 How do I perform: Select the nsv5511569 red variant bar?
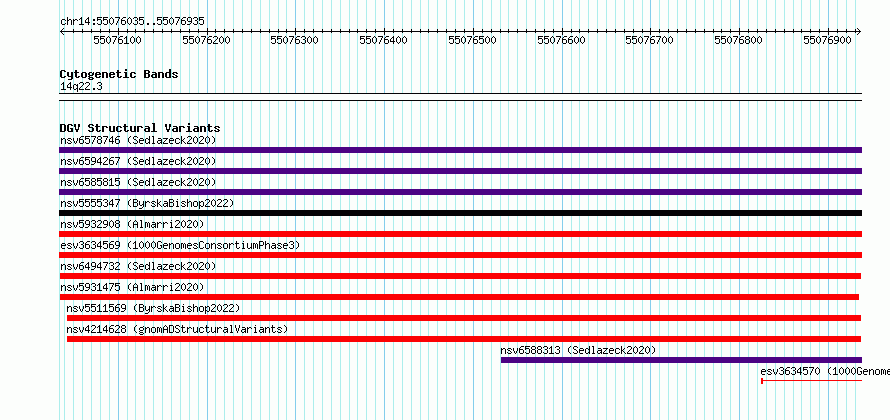(464, 318)
